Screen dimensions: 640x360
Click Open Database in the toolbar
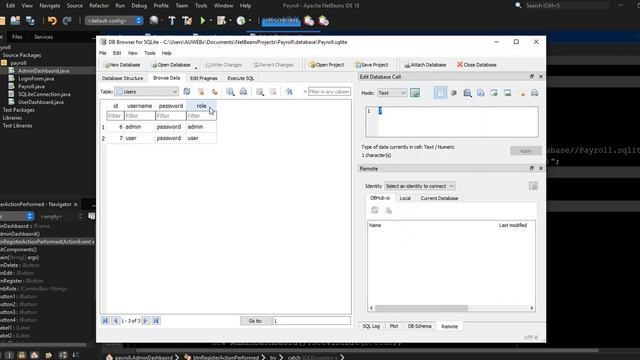pos(171,65)
